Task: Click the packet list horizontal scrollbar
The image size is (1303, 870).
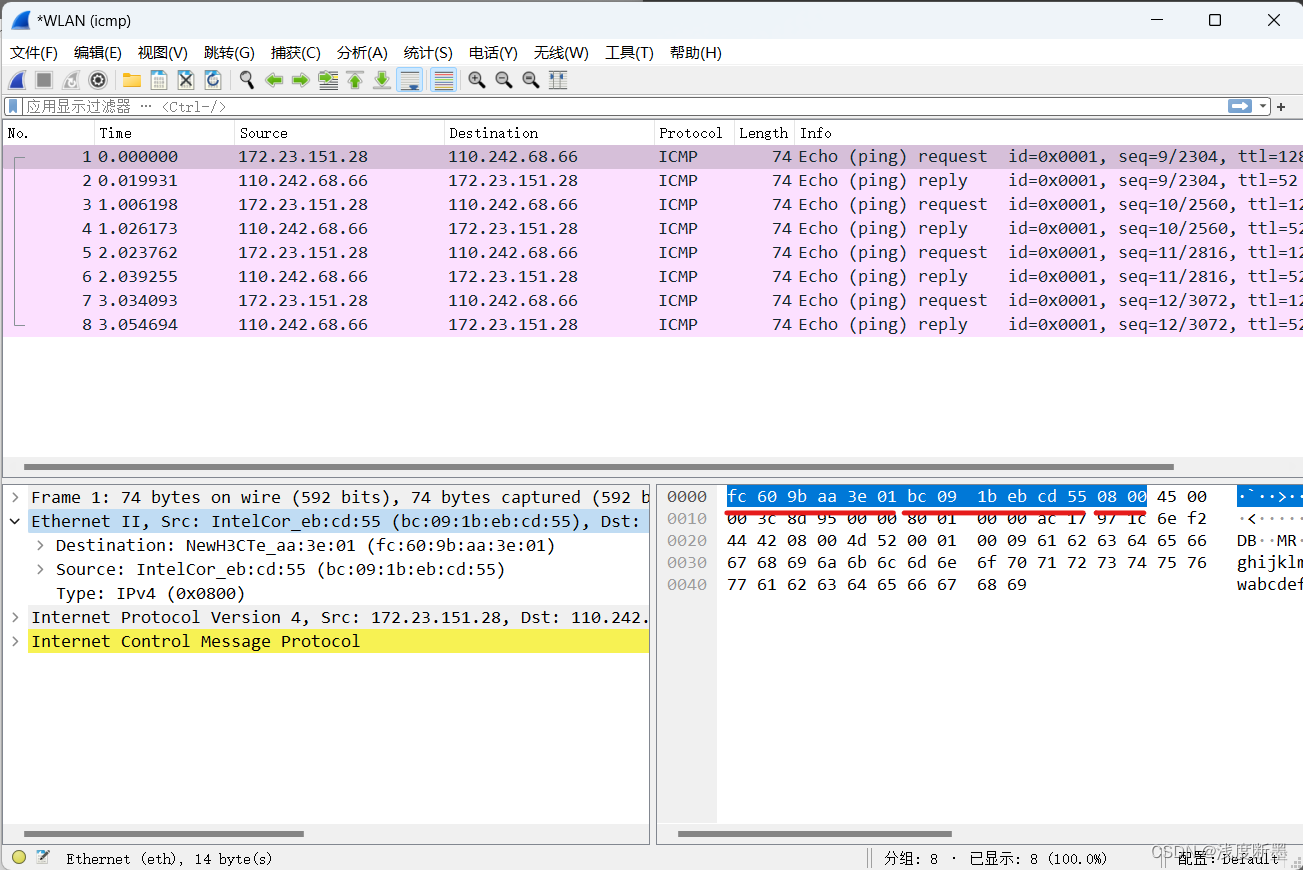Action: coord(598,466)
